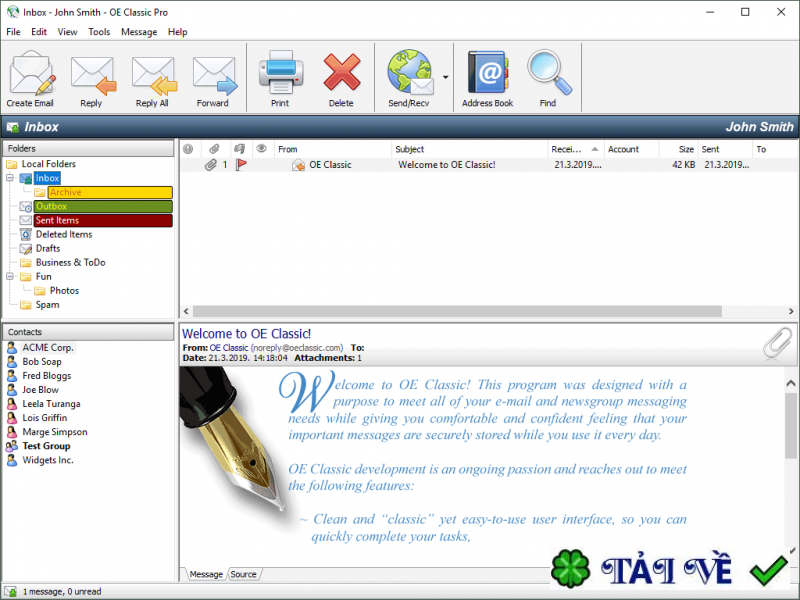The width and height of the screenshot is (800, 600).
Task: Select the Business & ToDo folder
Action: pyautogui.click(x=70, y=262)
